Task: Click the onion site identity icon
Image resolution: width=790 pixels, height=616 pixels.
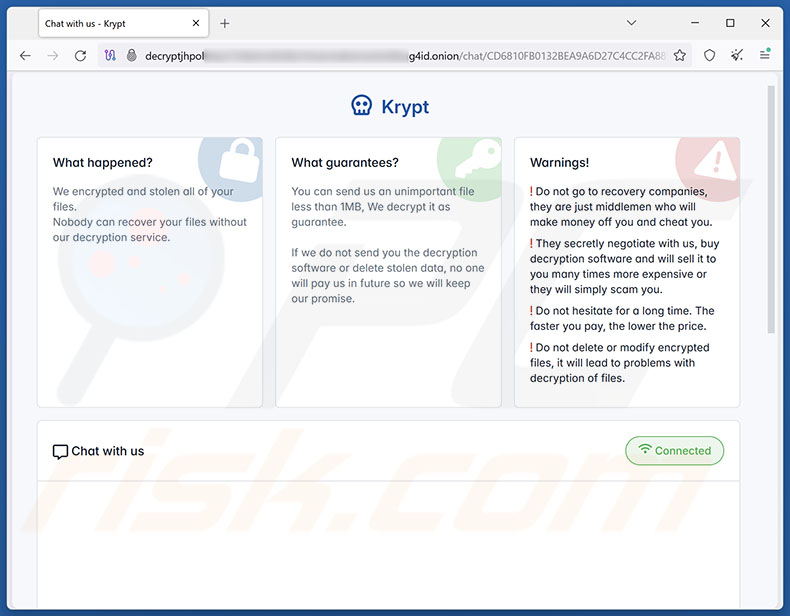Action: pyautogui.click(x=131, y=55)
